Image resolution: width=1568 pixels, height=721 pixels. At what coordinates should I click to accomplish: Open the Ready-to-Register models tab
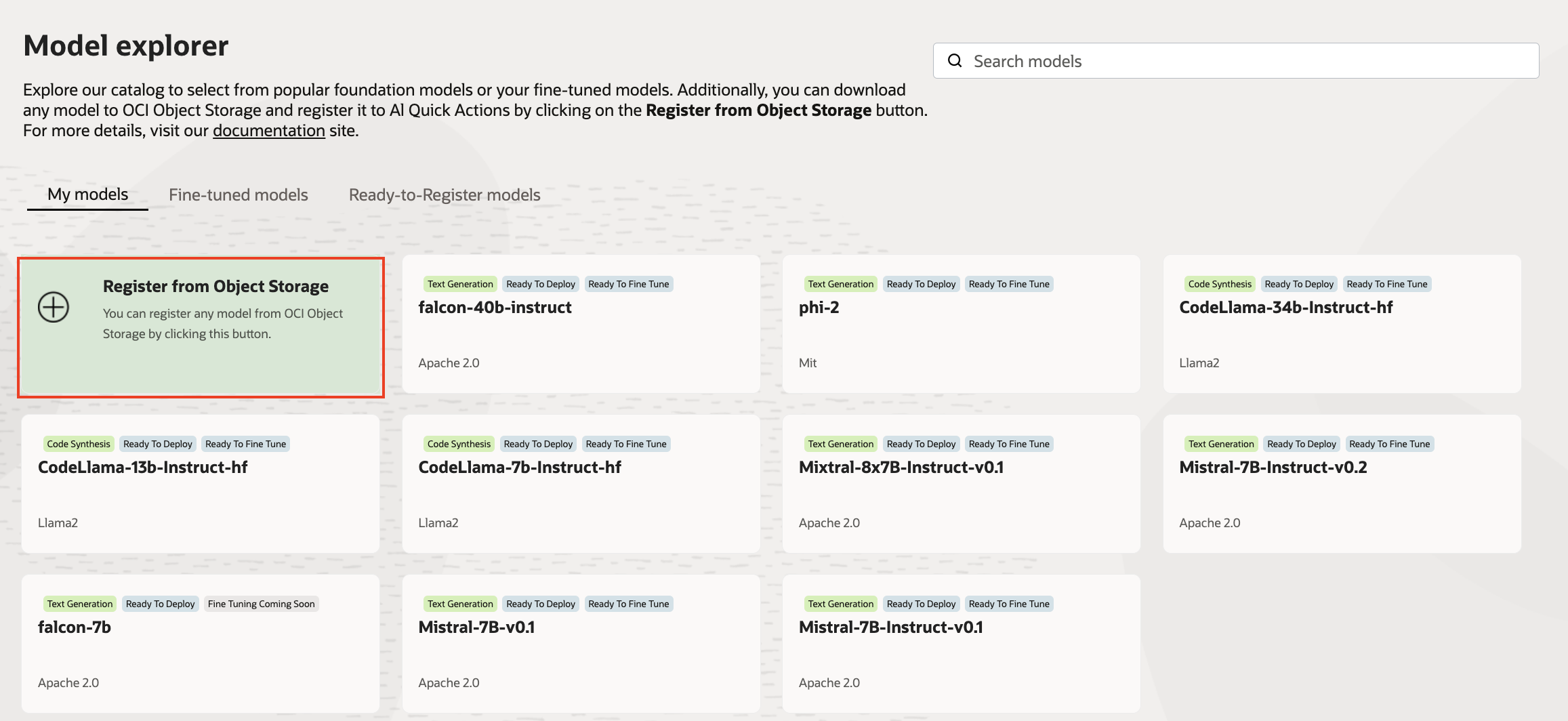[445, 195]
